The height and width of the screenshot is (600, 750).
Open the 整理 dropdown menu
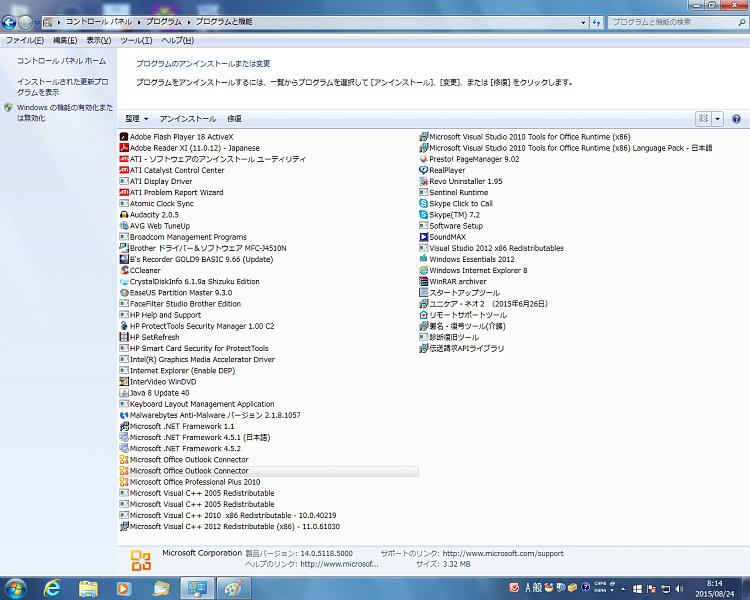coord(136,119)
